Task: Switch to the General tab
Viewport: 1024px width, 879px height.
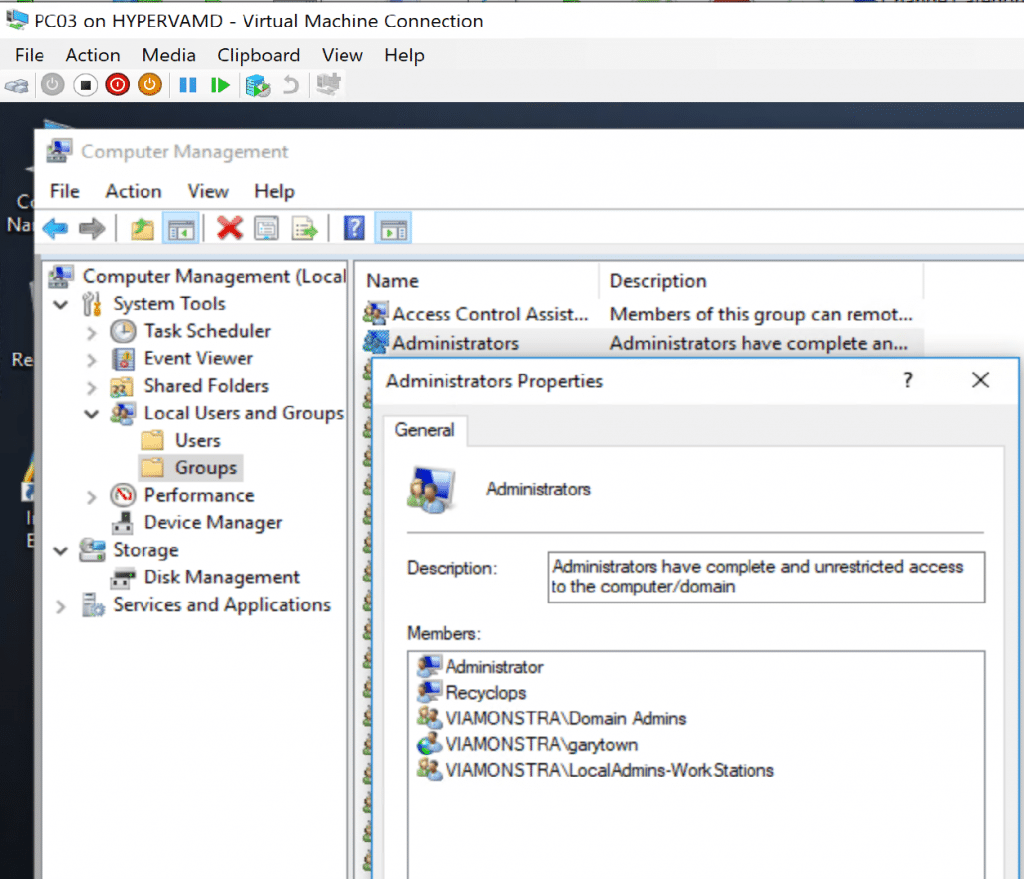Action: pos(424,430)
